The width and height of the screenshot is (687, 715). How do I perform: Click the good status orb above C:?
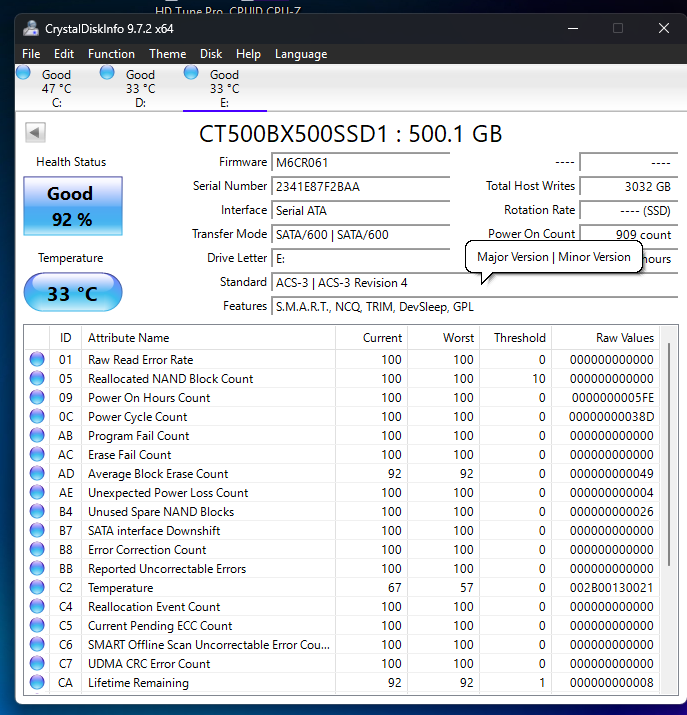pos(23,73)
